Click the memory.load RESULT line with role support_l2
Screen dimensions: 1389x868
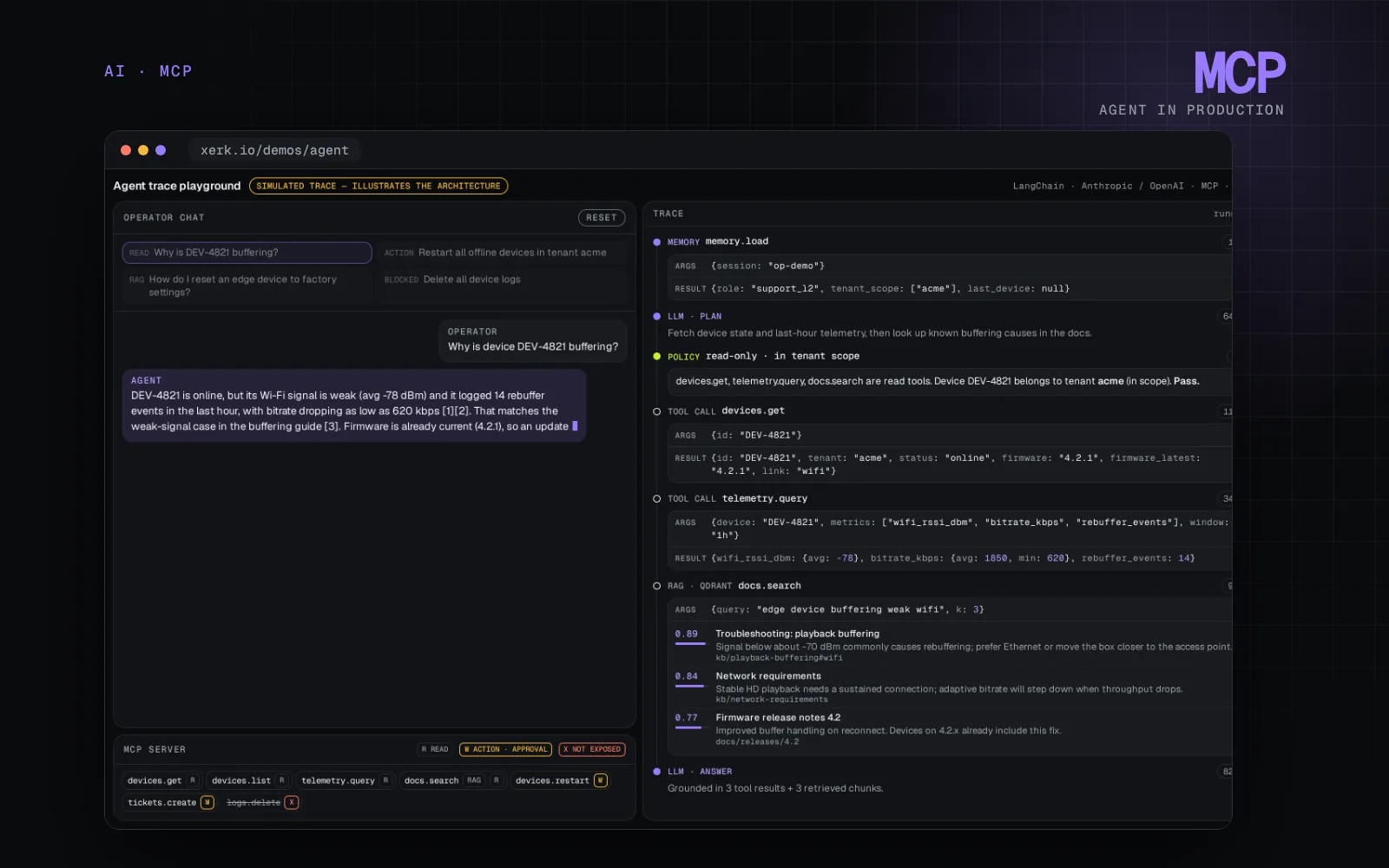pyautogui.click(x=951, y=289)
